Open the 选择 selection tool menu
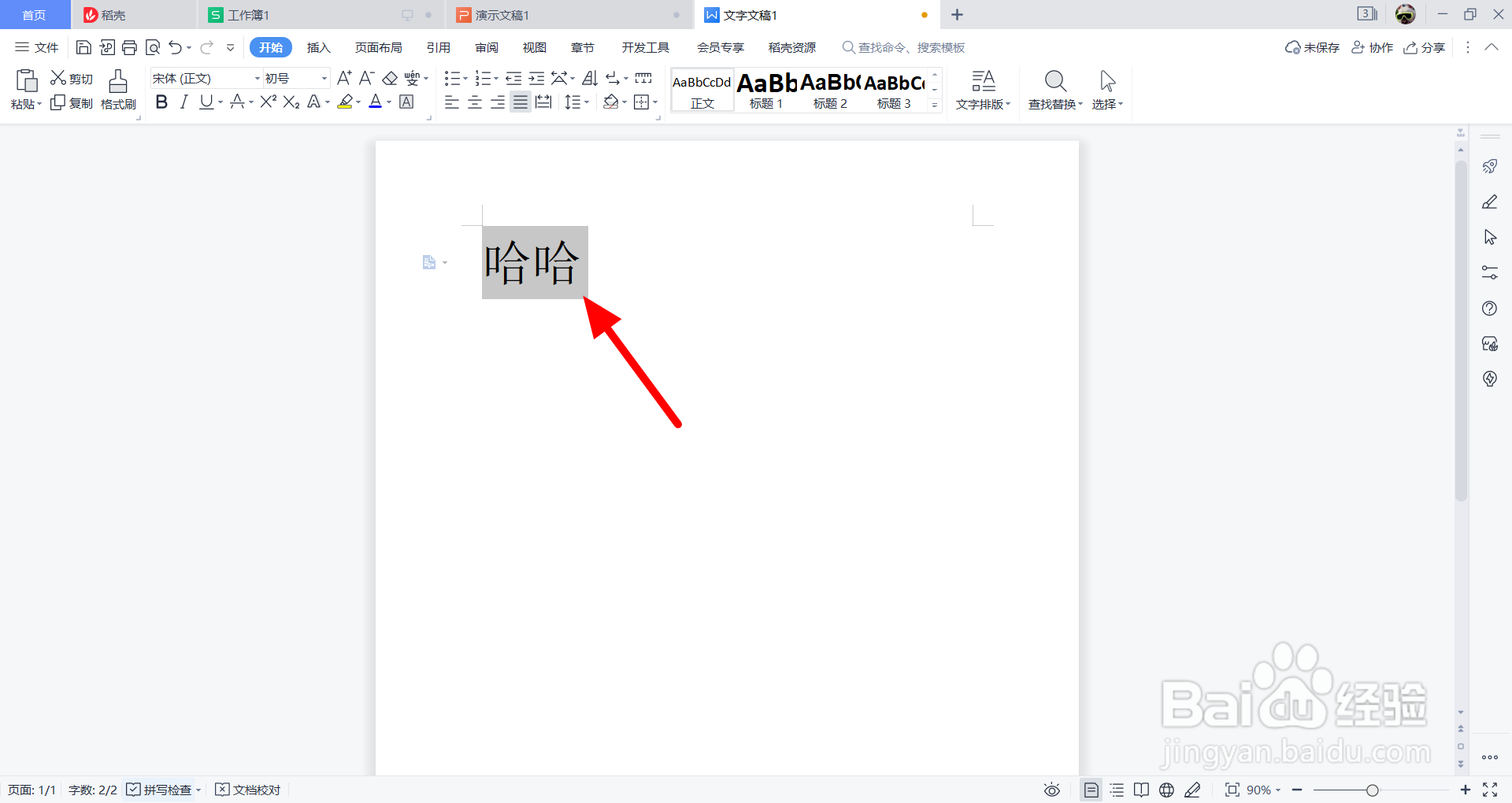The image size is (1512, 803). pyautogui.click(x=1107, y=91)
